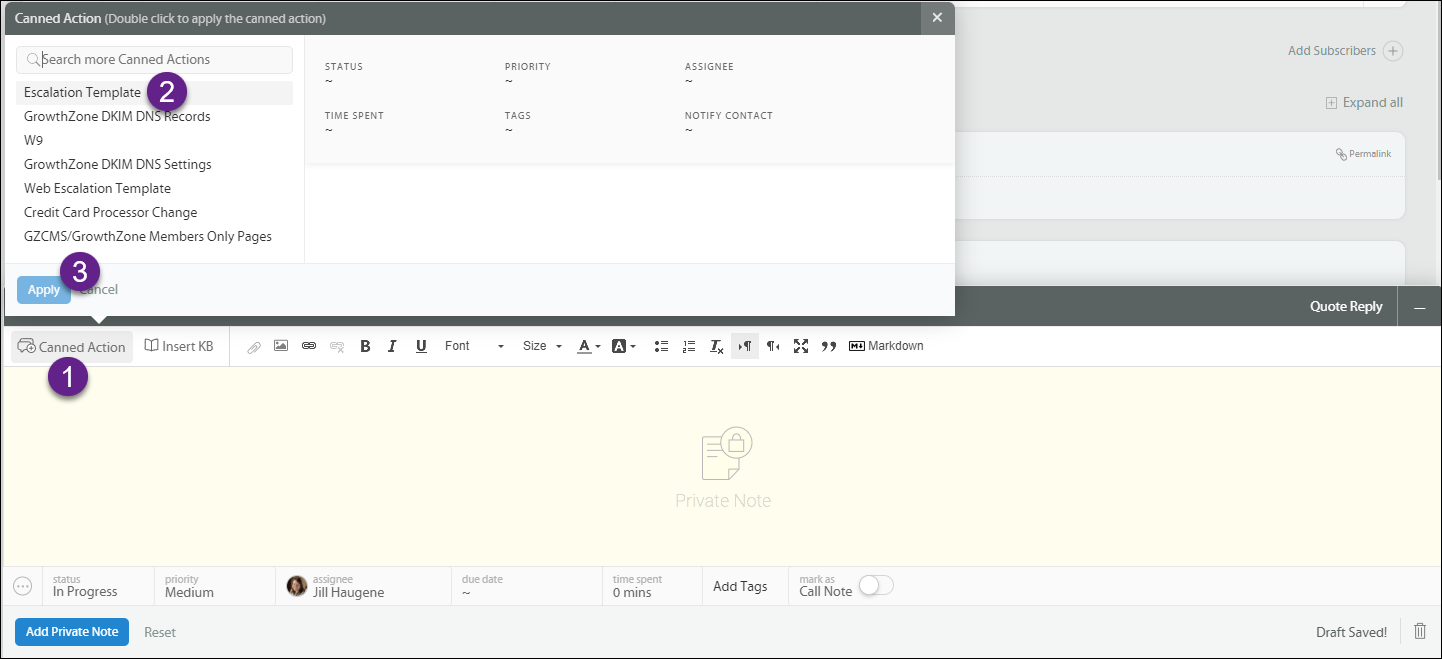This screenshot has width=1442, height=659.
Task: Click the attach file paperclip icon
Action: click(x=254, y=347)
